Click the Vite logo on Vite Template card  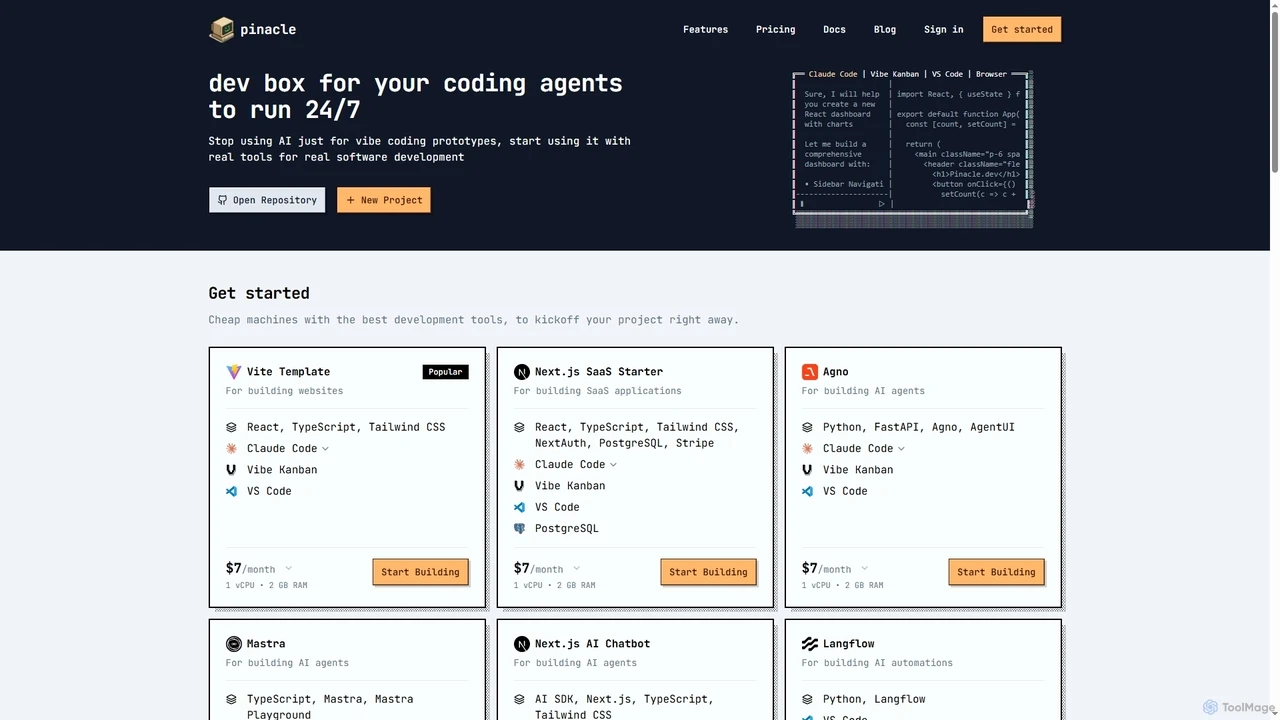233,372
